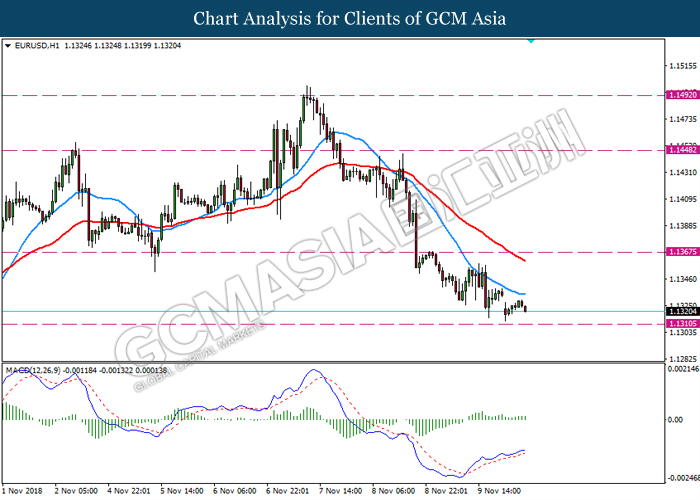
Task: Select the '8 Nov 06:00' time axis label
Action: click(394, 491)
